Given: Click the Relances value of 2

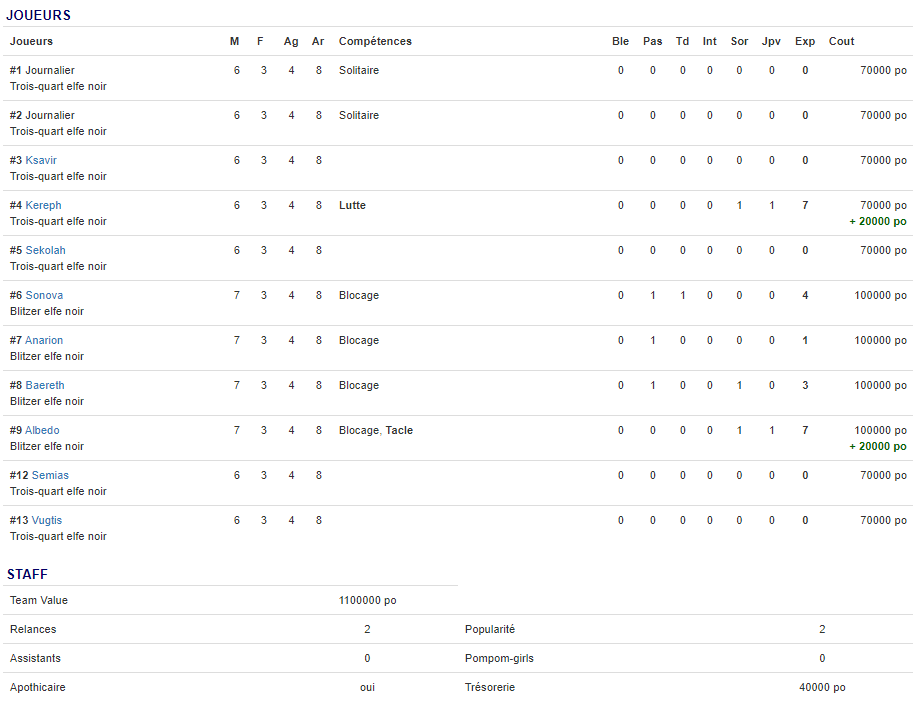Looking at the screenshot, I should [367, 629].
